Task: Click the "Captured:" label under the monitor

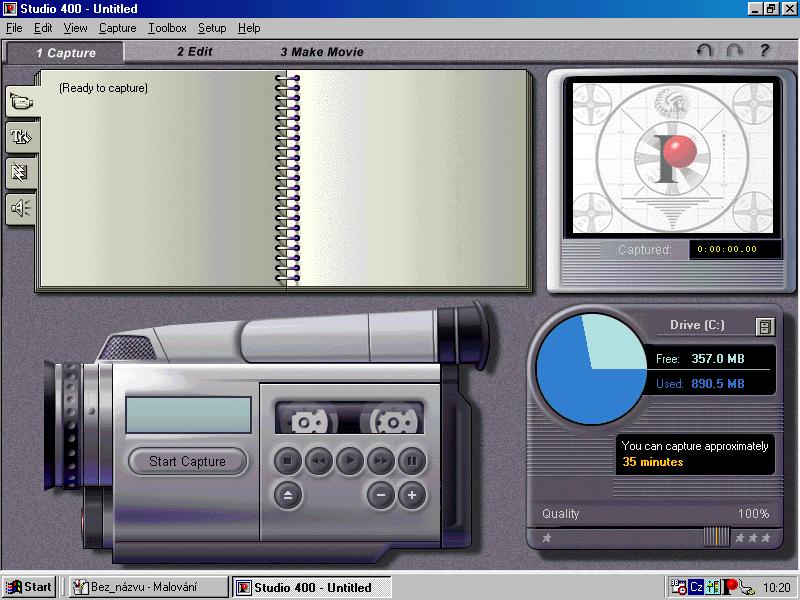Action: [645, 249]
